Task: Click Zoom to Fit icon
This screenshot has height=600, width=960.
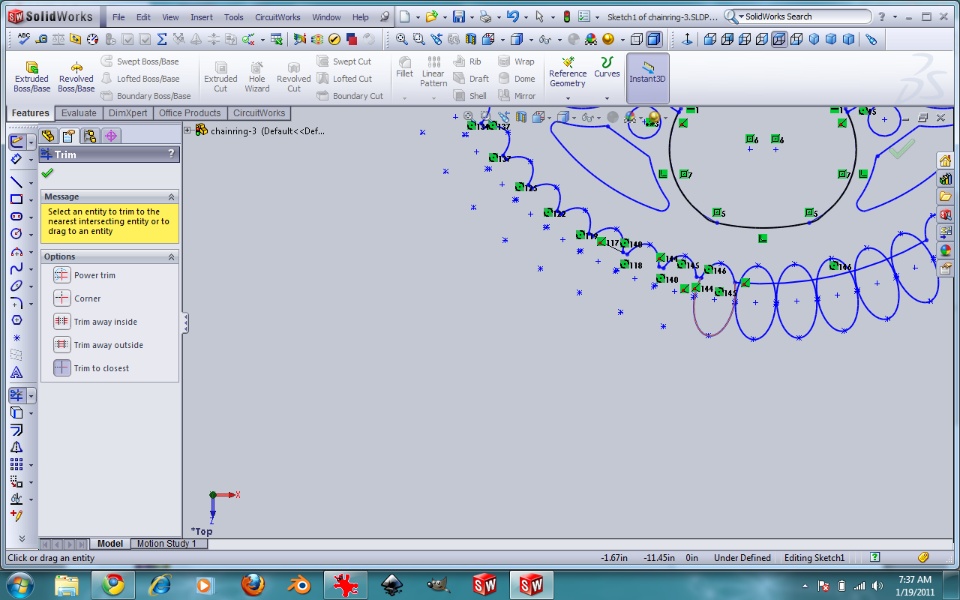Action: pyautogui.click(x=402, y=39)
